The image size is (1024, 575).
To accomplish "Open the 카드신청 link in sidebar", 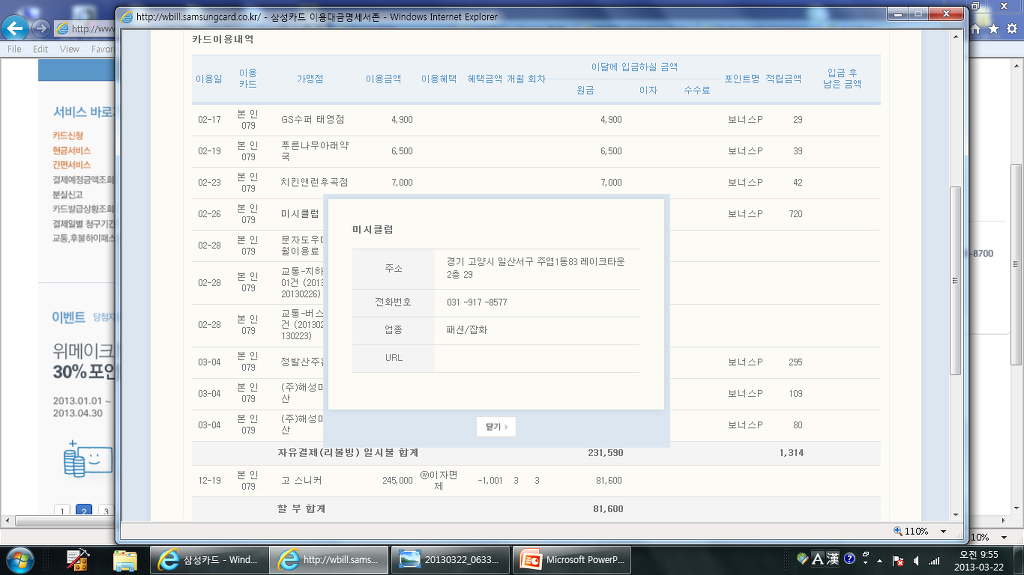I will click(x=68, y=135).
